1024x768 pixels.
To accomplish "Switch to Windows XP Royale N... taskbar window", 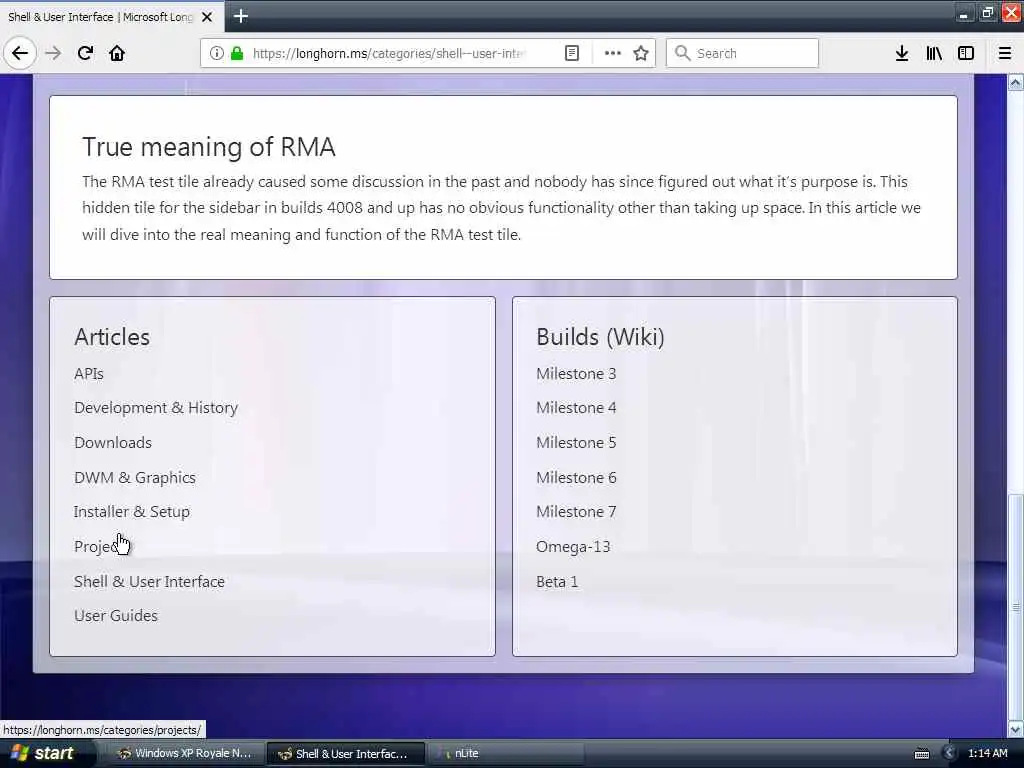I will [184, 753].
